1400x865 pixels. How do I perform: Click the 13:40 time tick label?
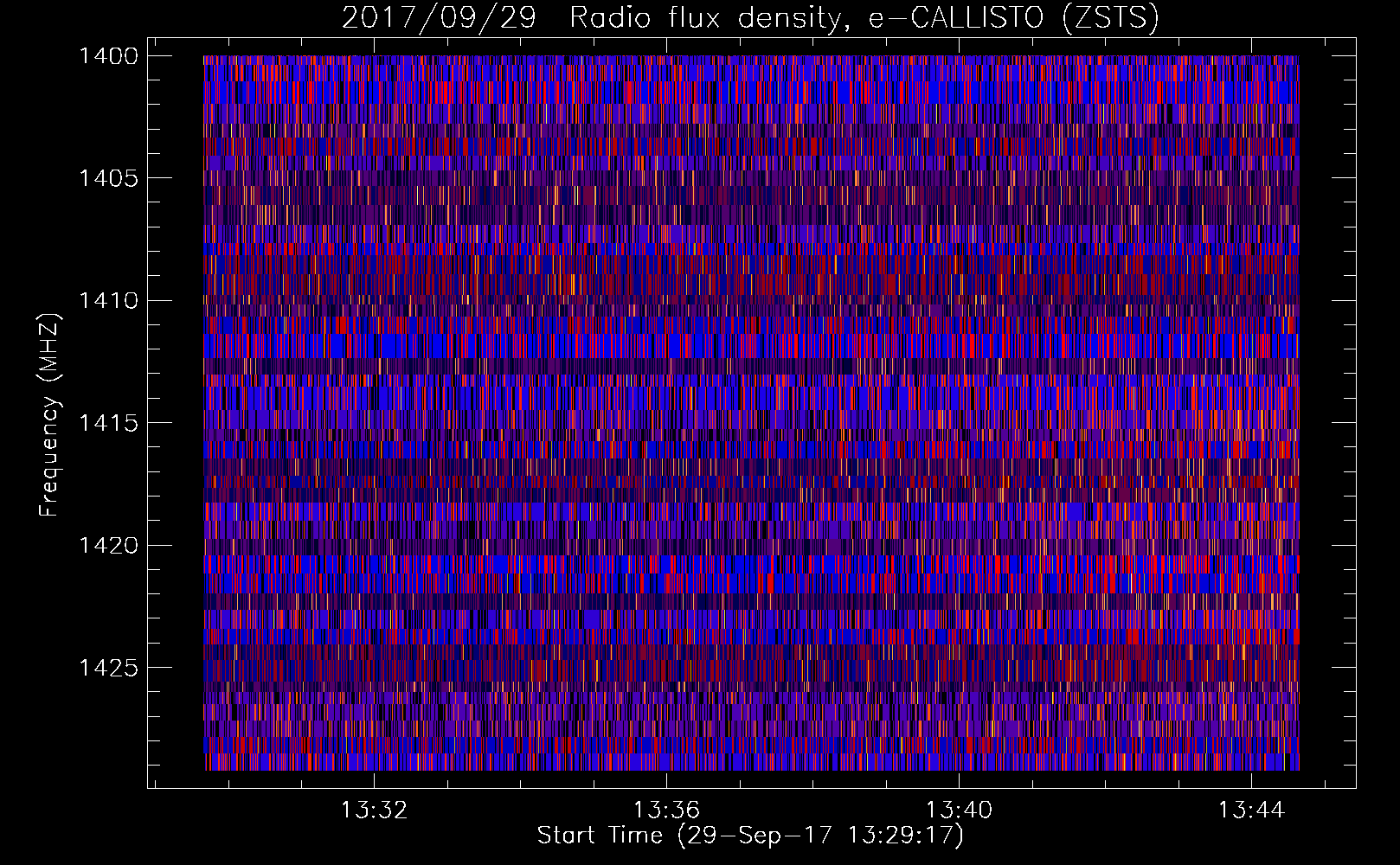(x=959, y=811)
